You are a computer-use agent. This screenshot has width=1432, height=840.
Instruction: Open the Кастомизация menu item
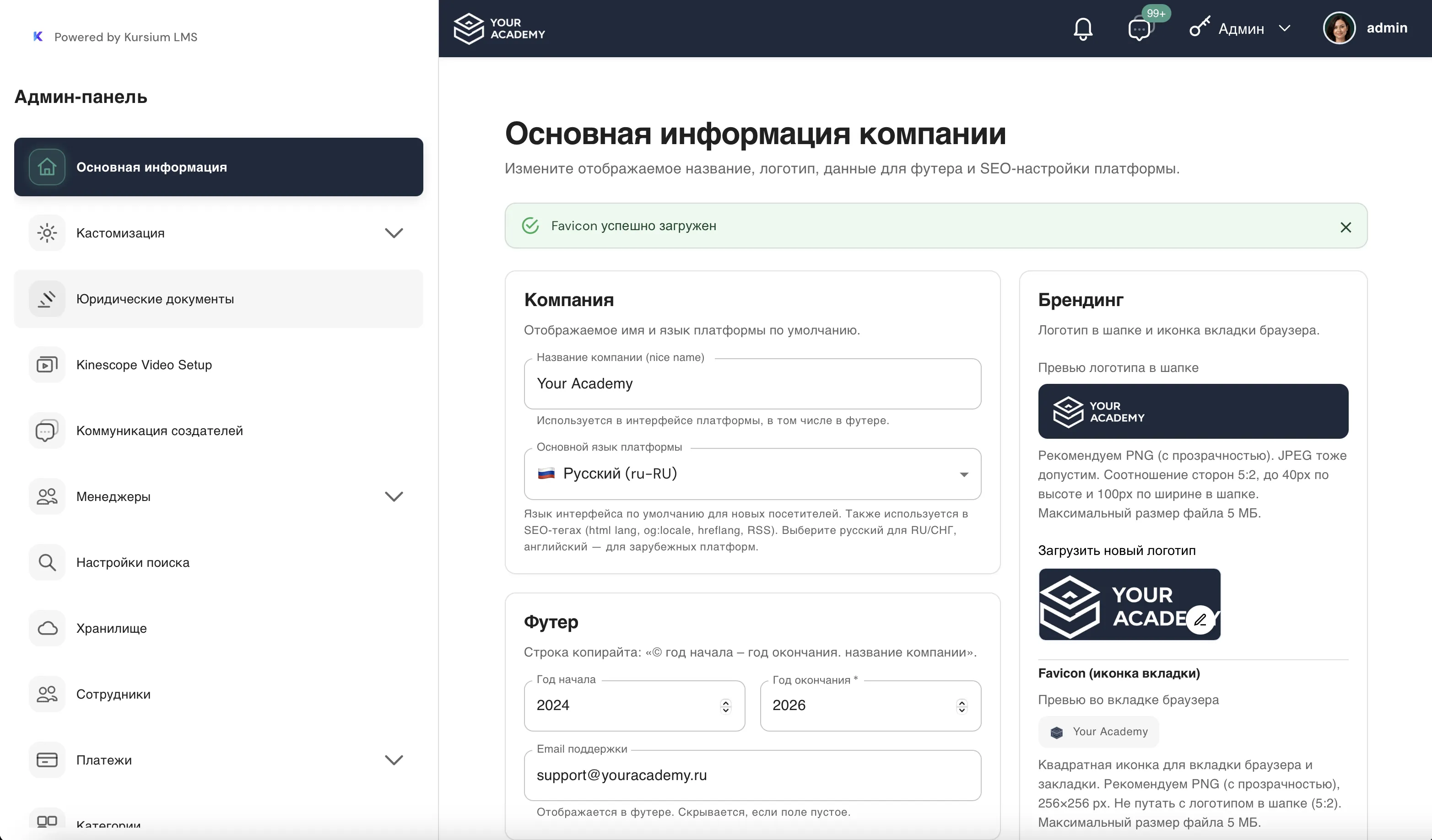click(218, 233)
